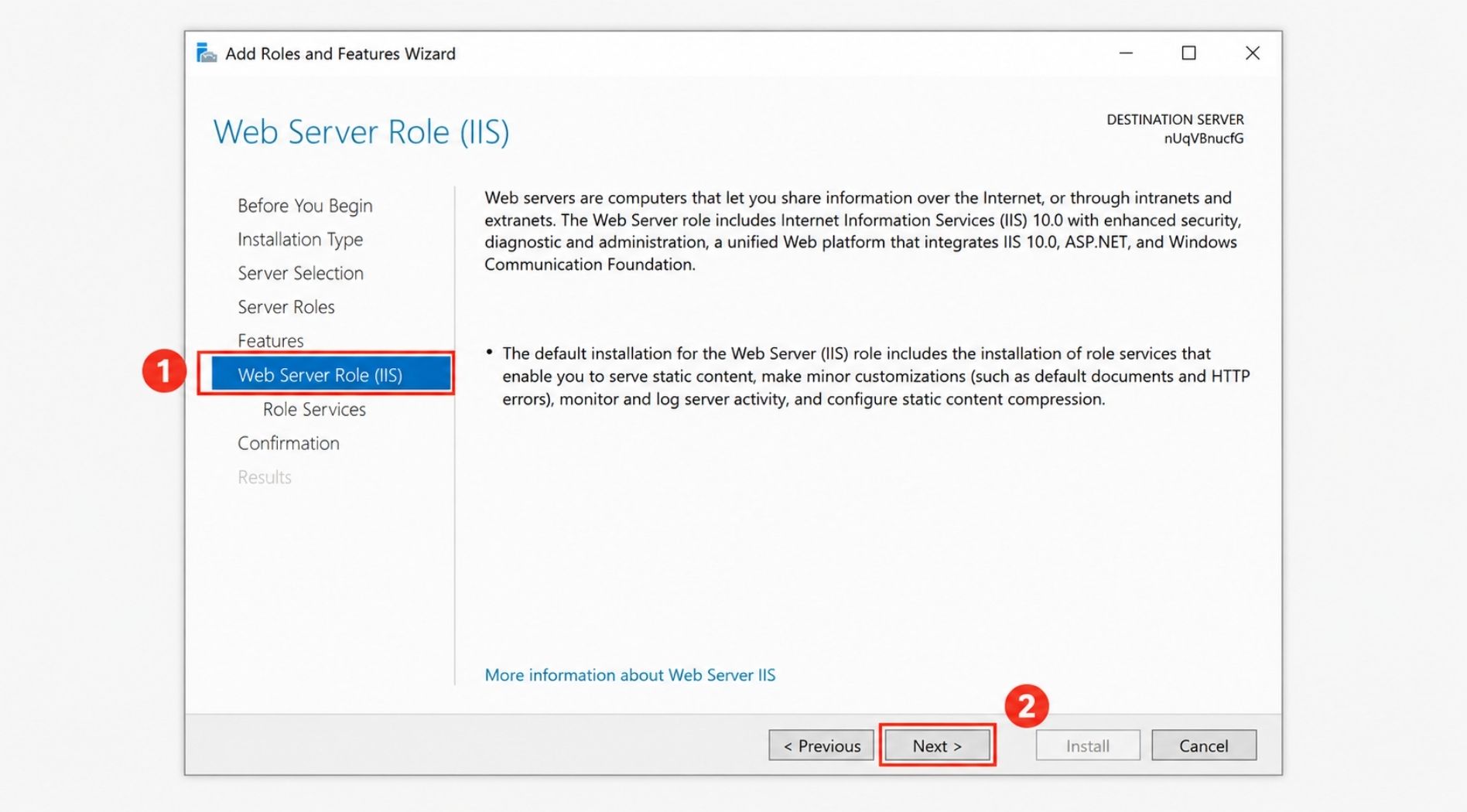Click the window title Add Roles and Features Wizard
1467x812 pixels.
pyautogui.click(x=340, y=53)
